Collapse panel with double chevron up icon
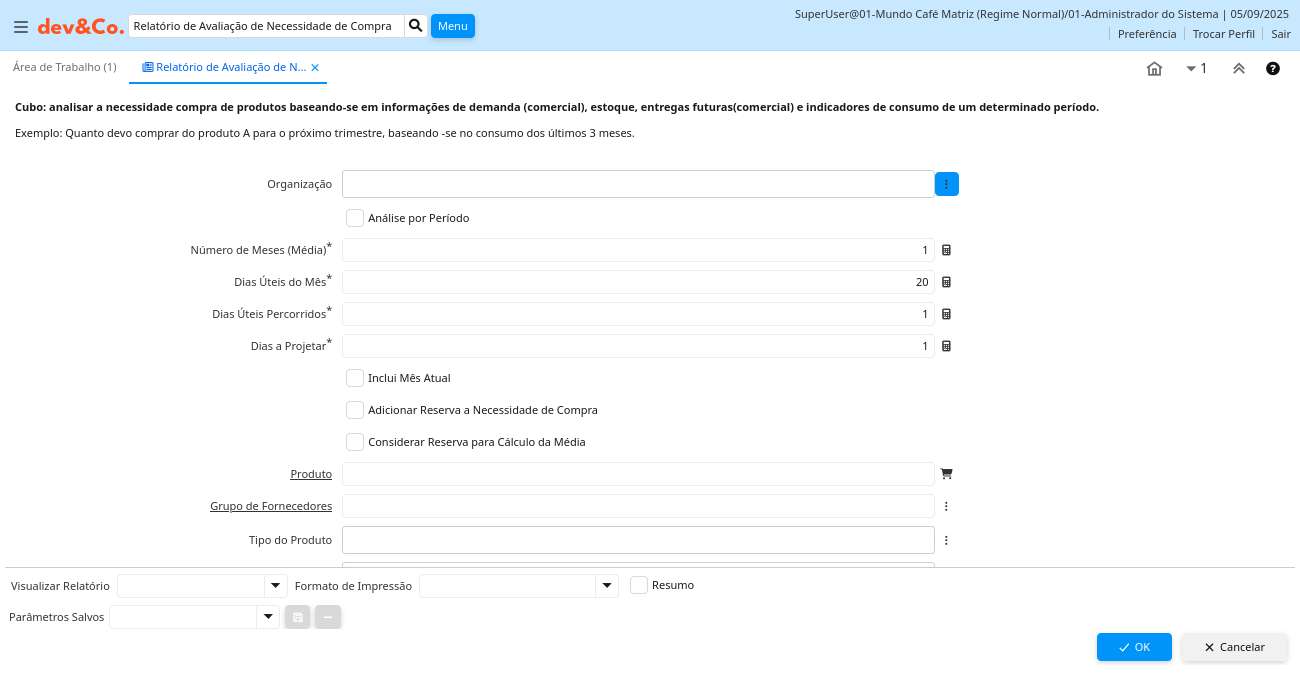The height and width of the screenshot is (674, 1300). pyautogui.click(x=1238, y=69)
